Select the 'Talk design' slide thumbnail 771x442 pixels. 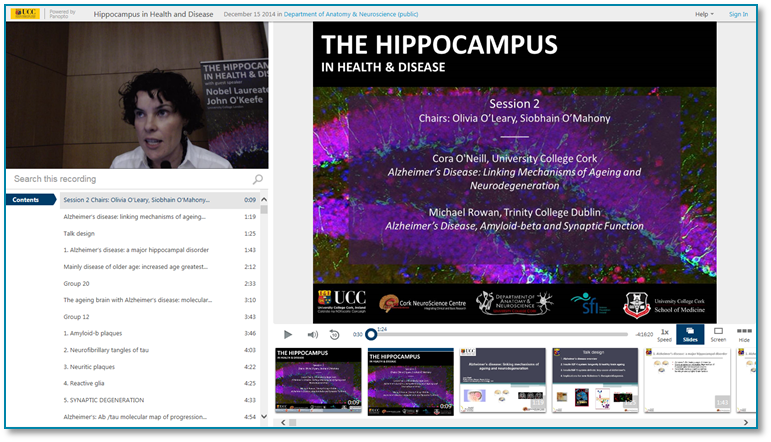pyautogui.click(x=595, y=380)
